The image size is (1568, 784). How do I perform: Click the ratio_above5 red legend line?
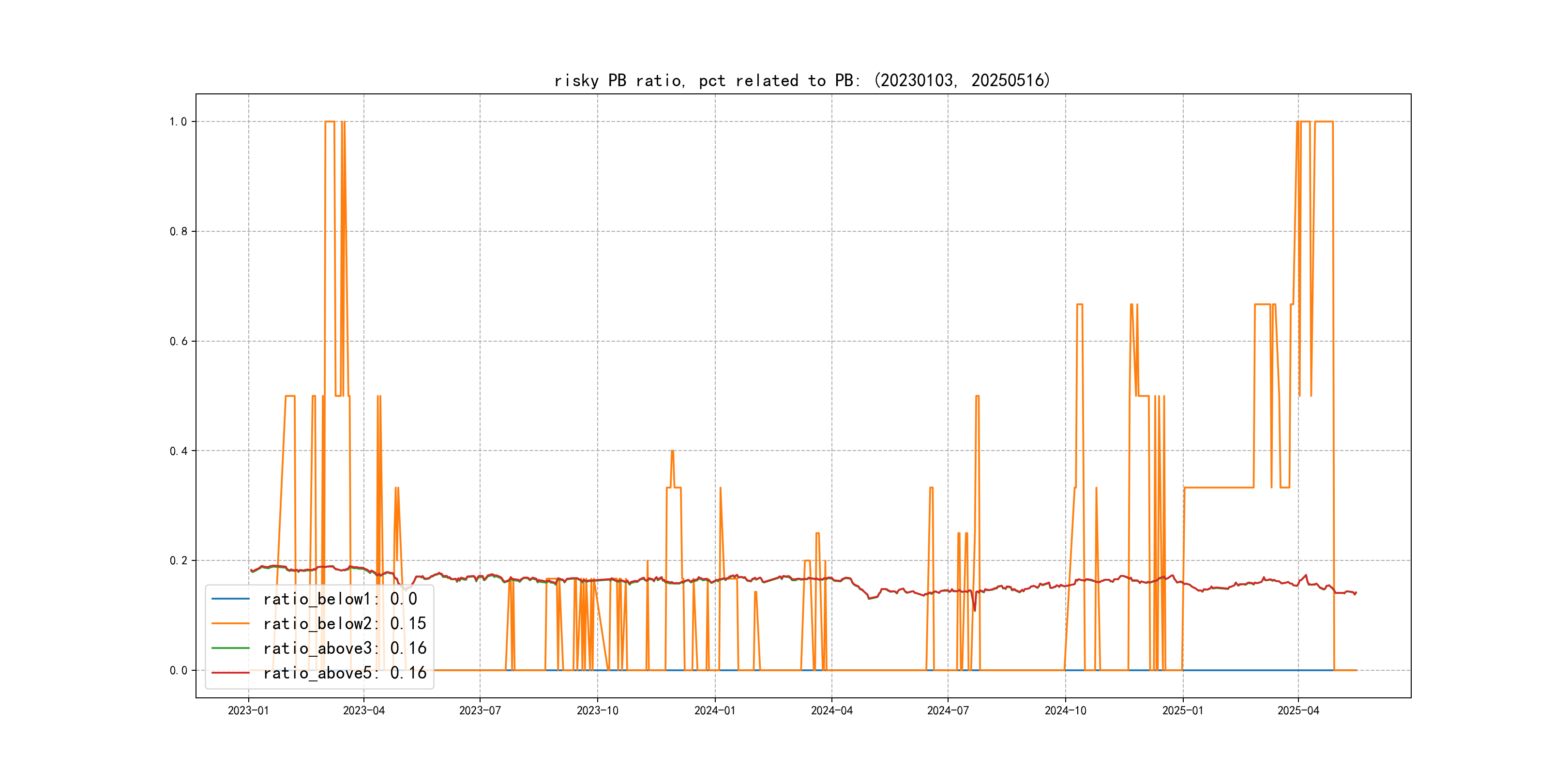(230, 673)
